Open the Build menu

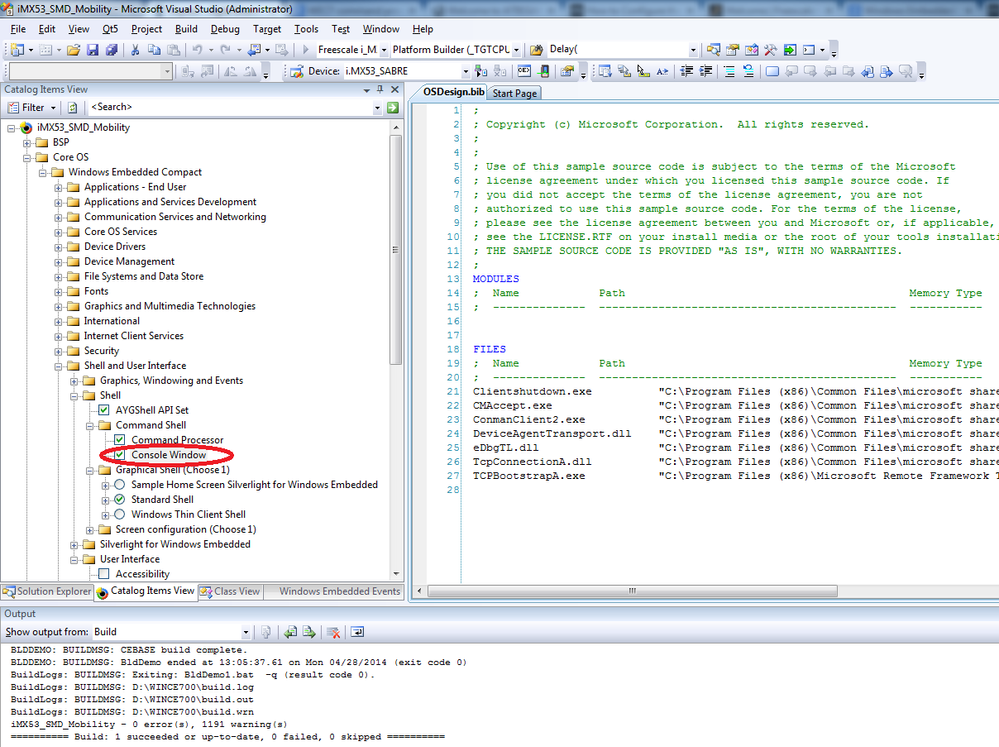tap(186, 29)
